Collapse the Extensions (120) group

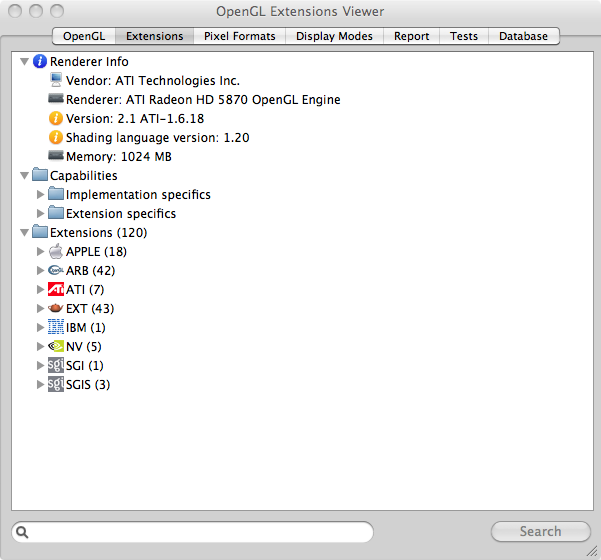coord(25,232)
